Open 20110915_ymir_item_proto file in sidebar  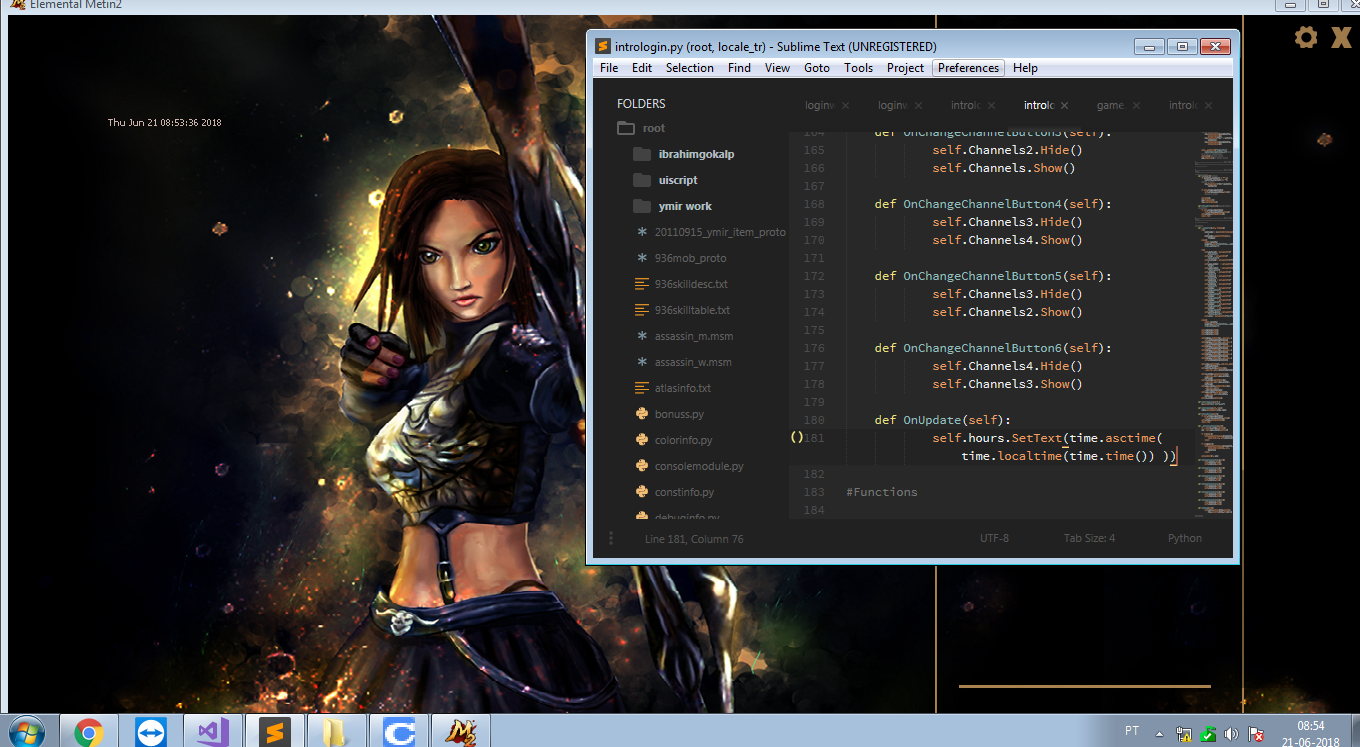pyautogui.click(x=720, y=232)
